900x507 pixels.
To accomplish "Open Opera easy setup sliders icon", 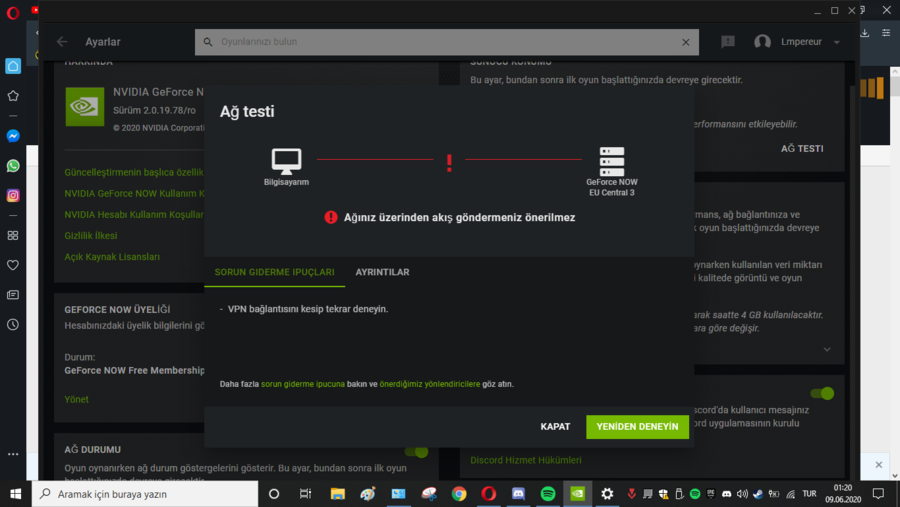I will pyautogui.click(x=886, y=33).
